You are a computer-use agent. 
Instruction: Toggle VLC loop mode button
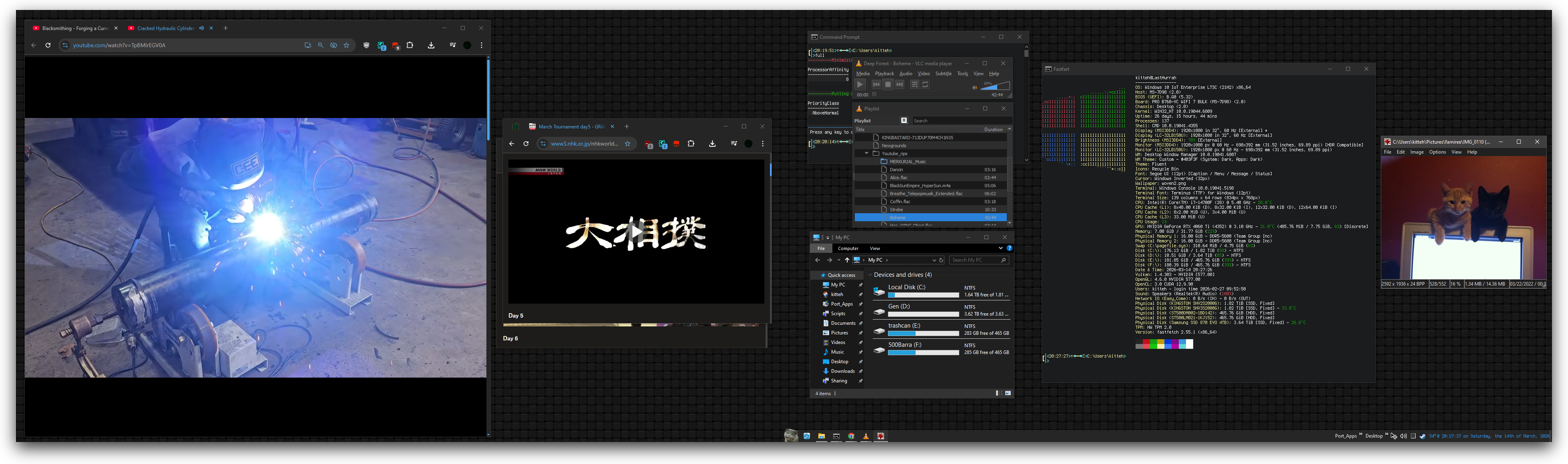point(926,85)
